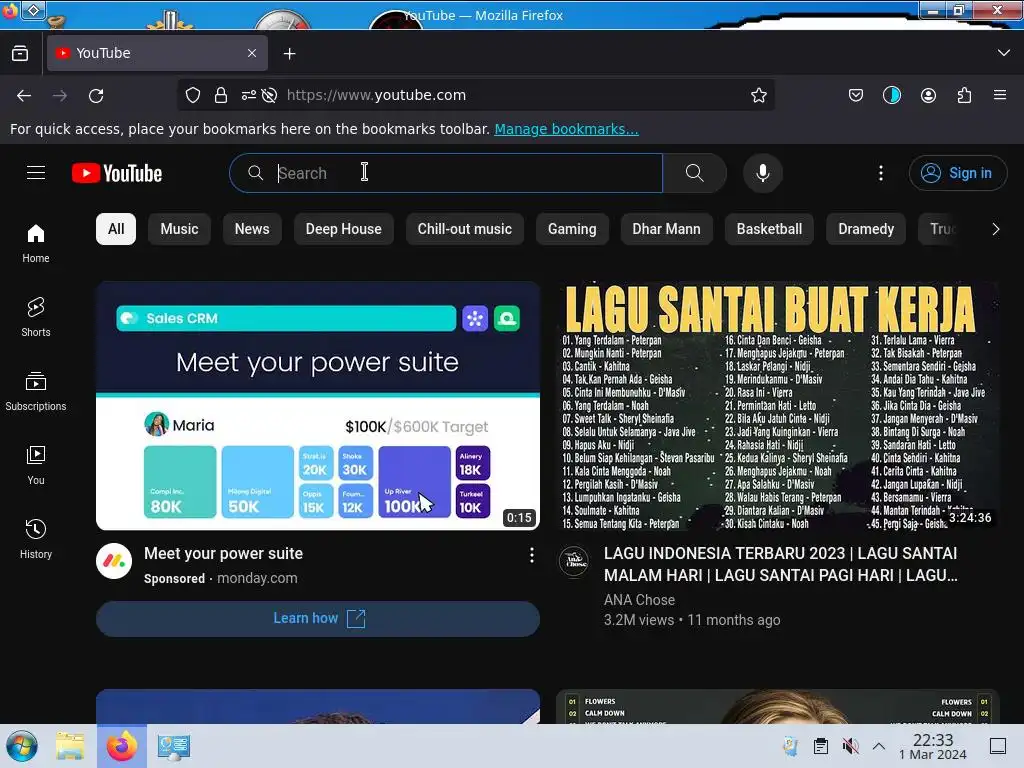Click the autoplay blocked icon in address bar
The width and height of the screenshot is (1024, 768).
pyautogui.click(x=269, y=95)
